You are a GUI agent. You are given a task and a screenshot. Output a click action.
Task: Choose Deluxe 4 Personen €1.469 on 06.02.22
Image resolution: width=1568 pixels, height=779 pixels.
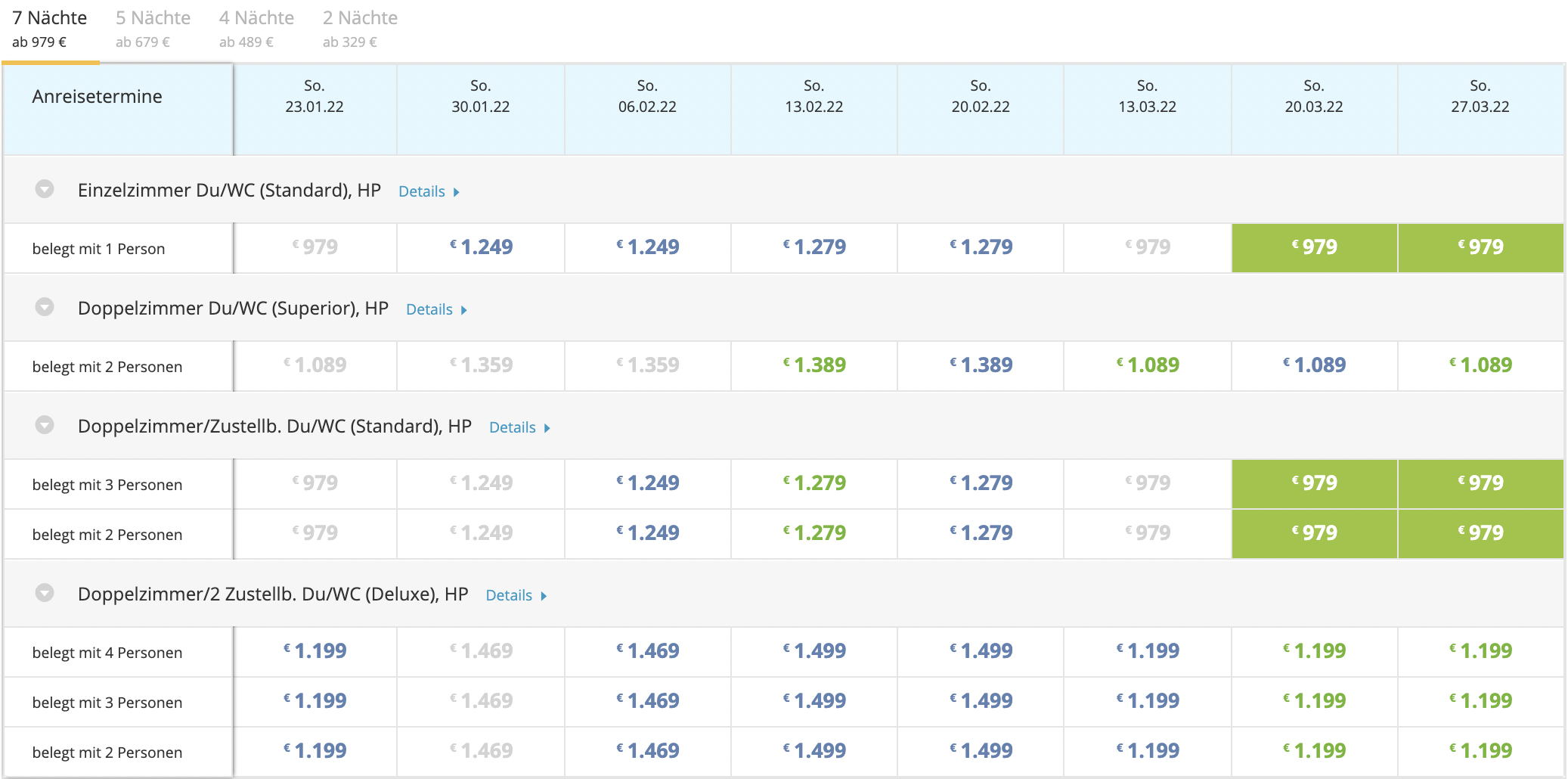647,651
